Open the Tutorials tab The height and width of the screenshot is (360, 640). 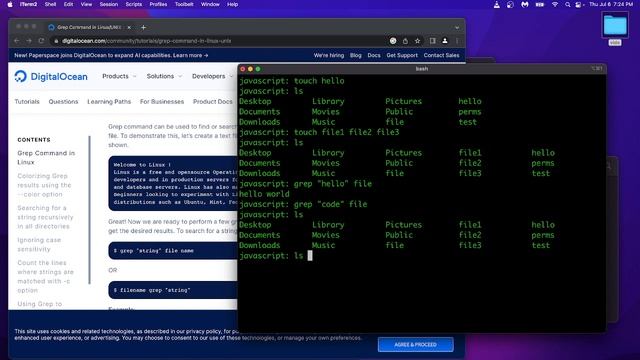pos(27,102)
